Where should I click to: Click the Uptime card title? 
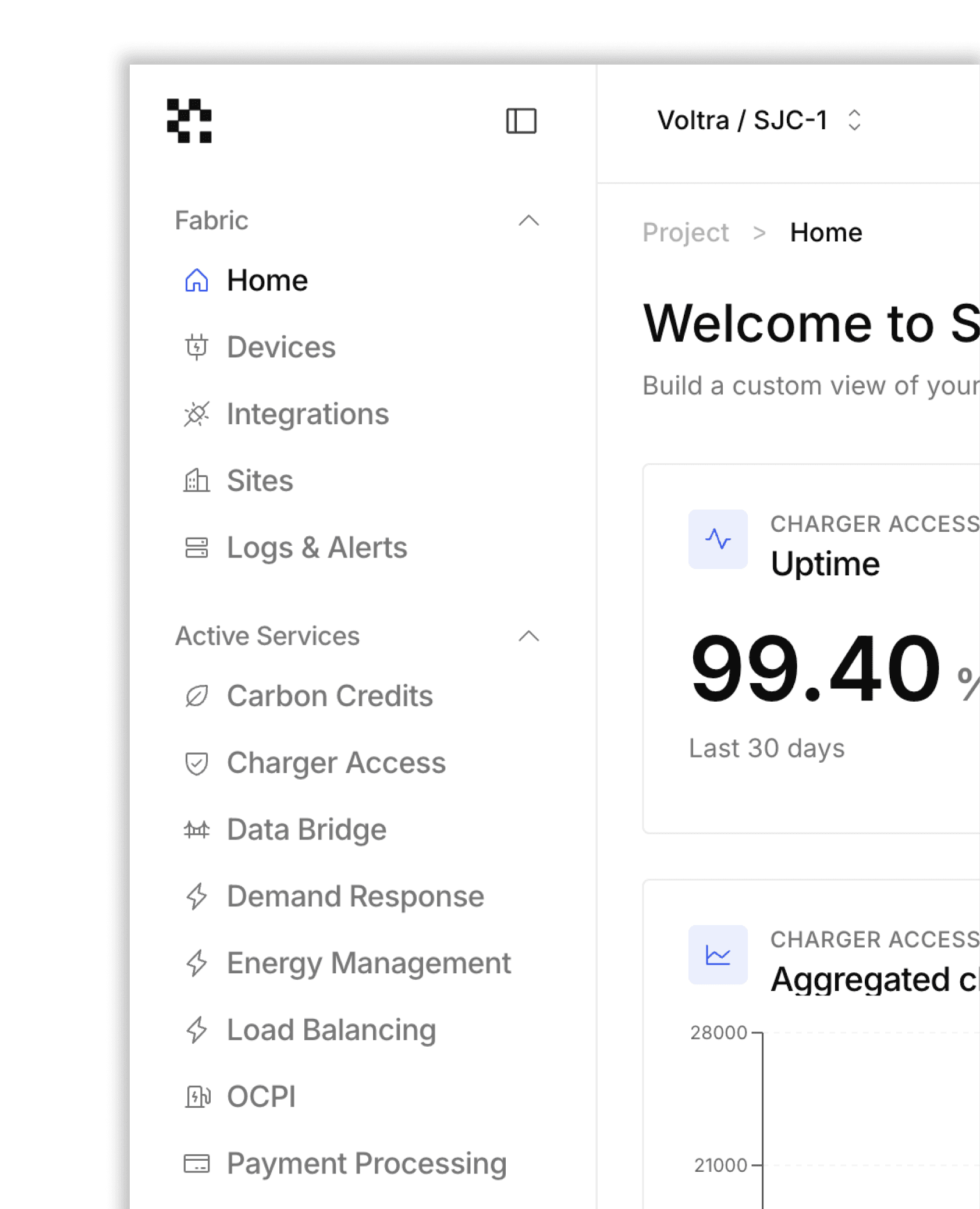[825, 564]
